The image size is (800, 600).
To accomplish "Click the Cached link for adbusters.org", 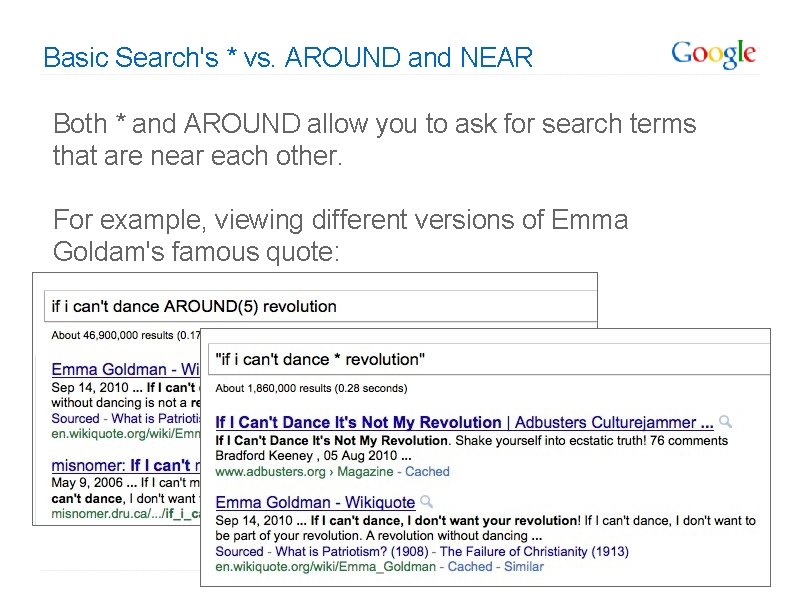I will coord(428,471).
